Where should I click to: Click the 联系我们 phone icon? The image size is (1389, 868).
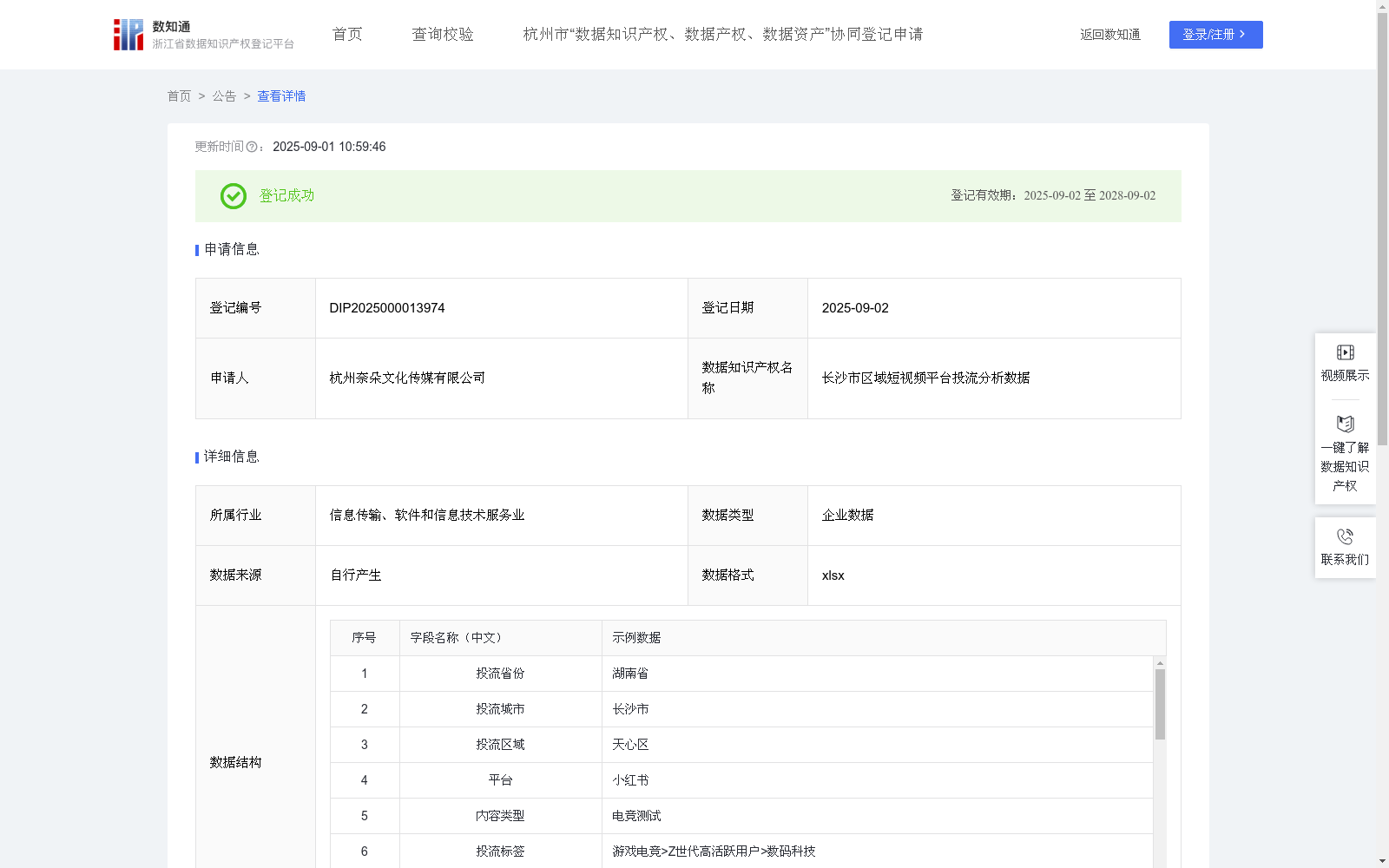tap(1345, 536)
